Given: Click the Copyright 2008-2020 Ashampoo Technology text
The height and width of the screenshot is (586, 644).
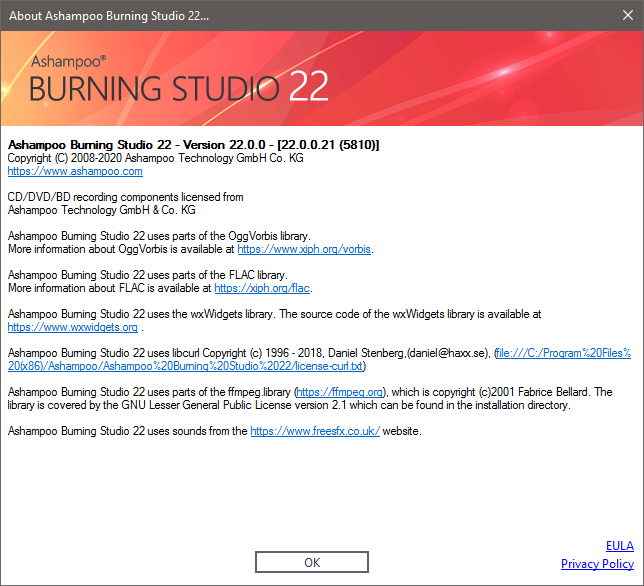Looking at the screenshot, I should click(x=156, y=158).
